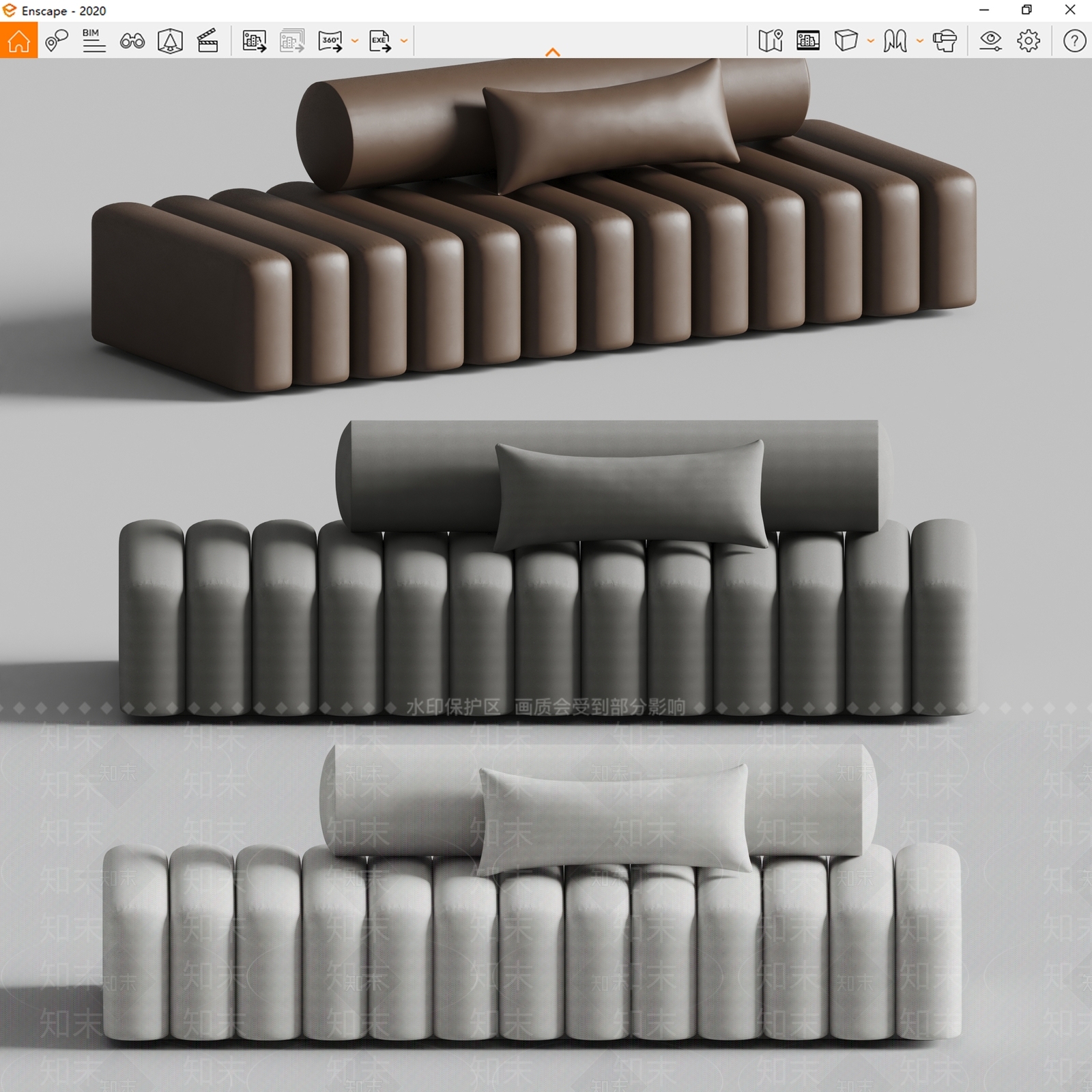Click the navigation mode footprint icon
This screenshot has height=1092, width=1092.
point(895,41)
